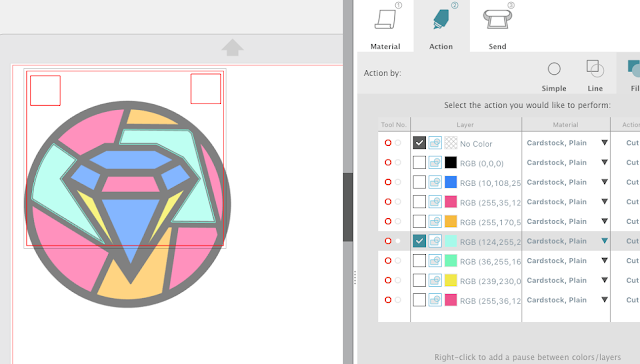Enable the RGB (255,170,5 layer checkbox
This screenshot has width=640, height=364.
tap(419, 221)
